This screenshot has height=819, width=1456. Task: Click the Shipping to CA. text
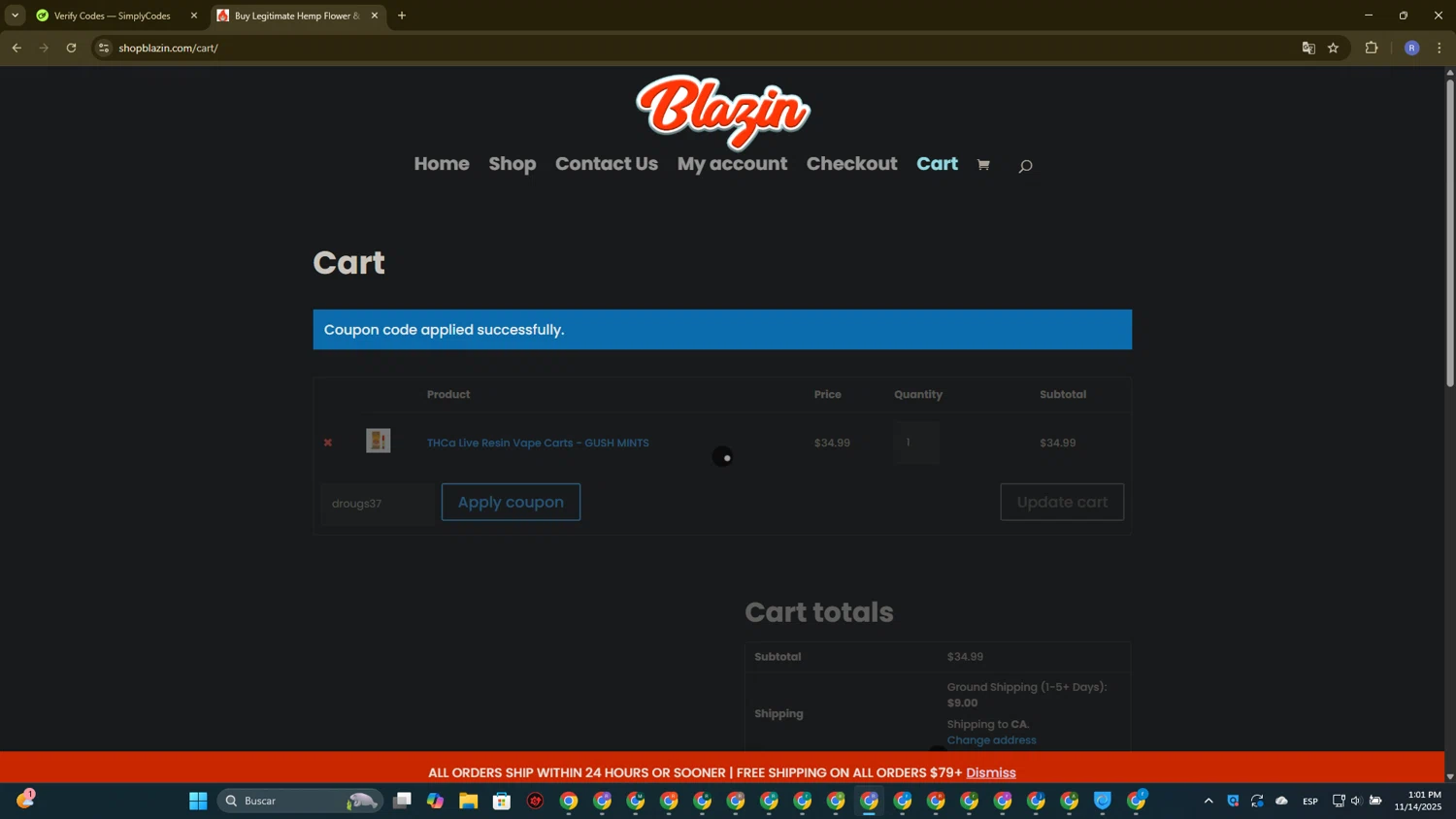coord(988,724)
